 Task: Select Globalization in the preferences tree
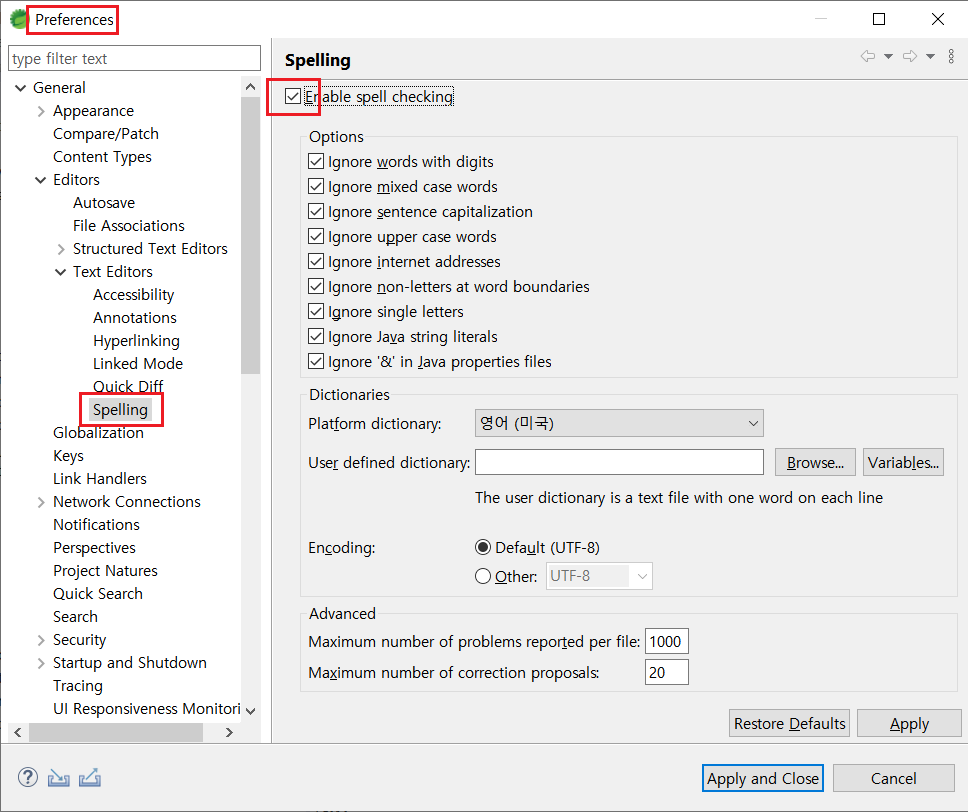click(98, 432)
